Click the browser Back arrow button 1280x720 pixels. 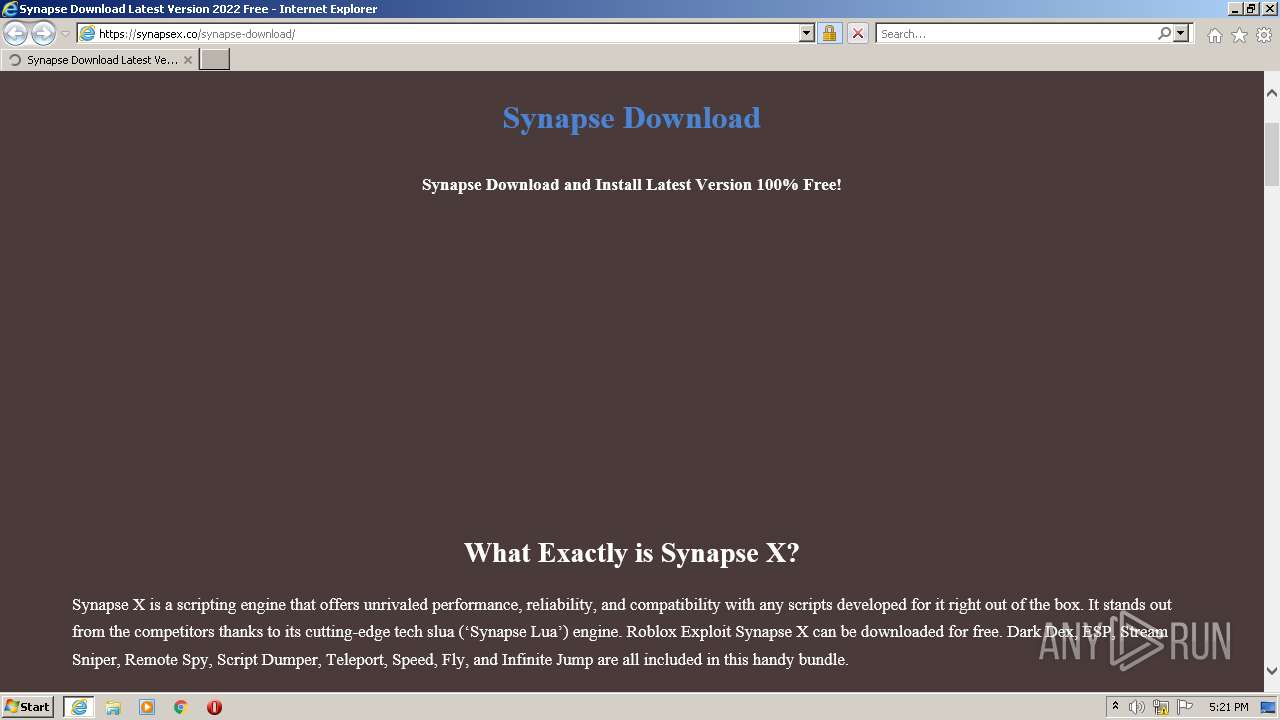point(15,33)
